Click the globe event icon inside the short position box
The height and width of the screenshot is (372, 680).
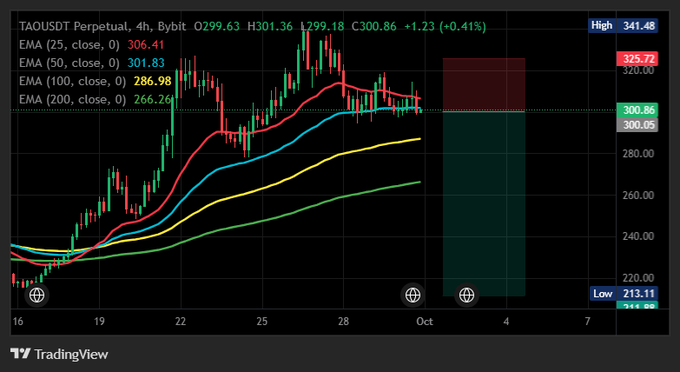click(467, 295)
